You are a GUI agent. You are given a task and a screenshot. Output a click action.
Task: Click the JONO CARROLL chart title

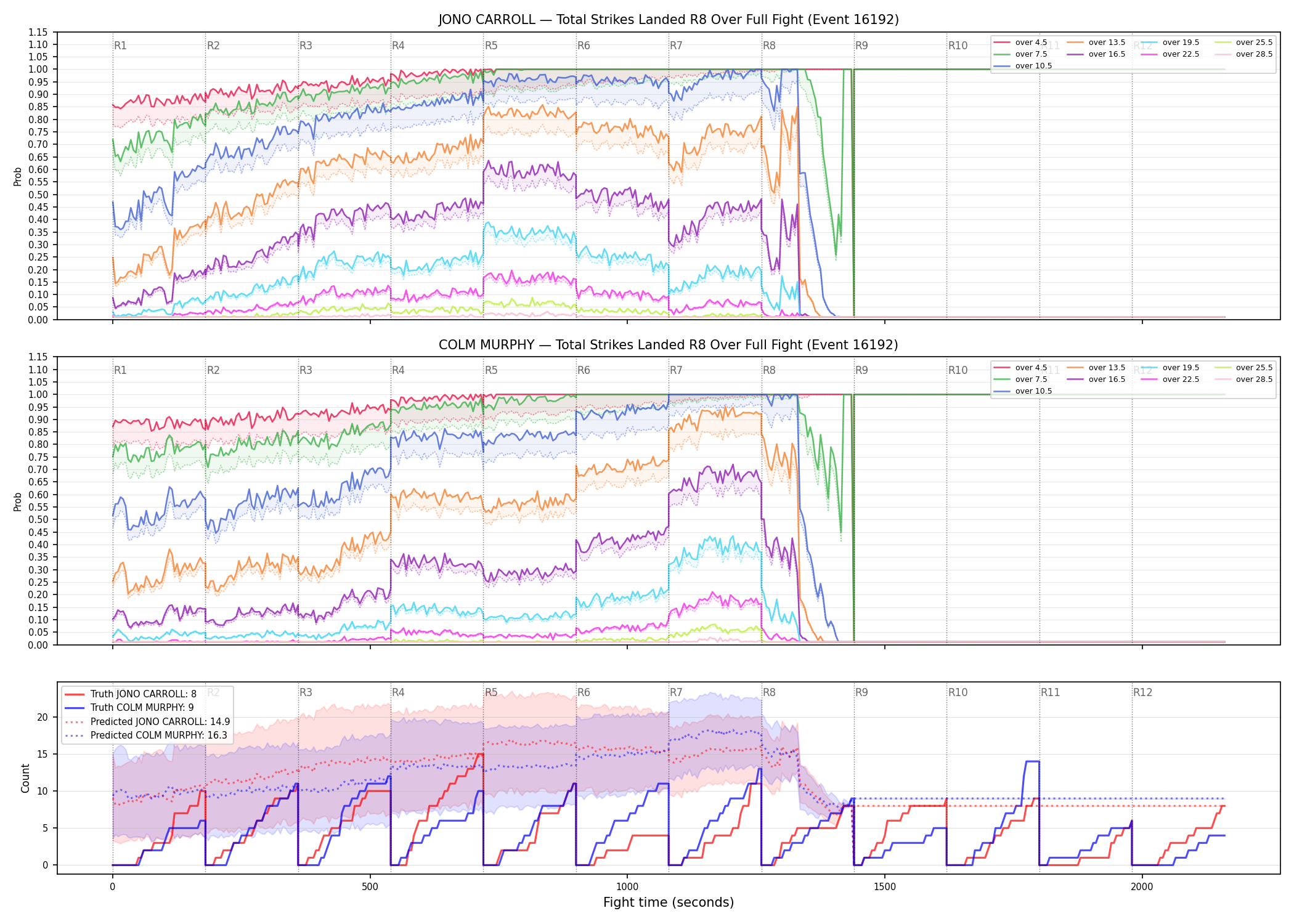pos(669,20)
